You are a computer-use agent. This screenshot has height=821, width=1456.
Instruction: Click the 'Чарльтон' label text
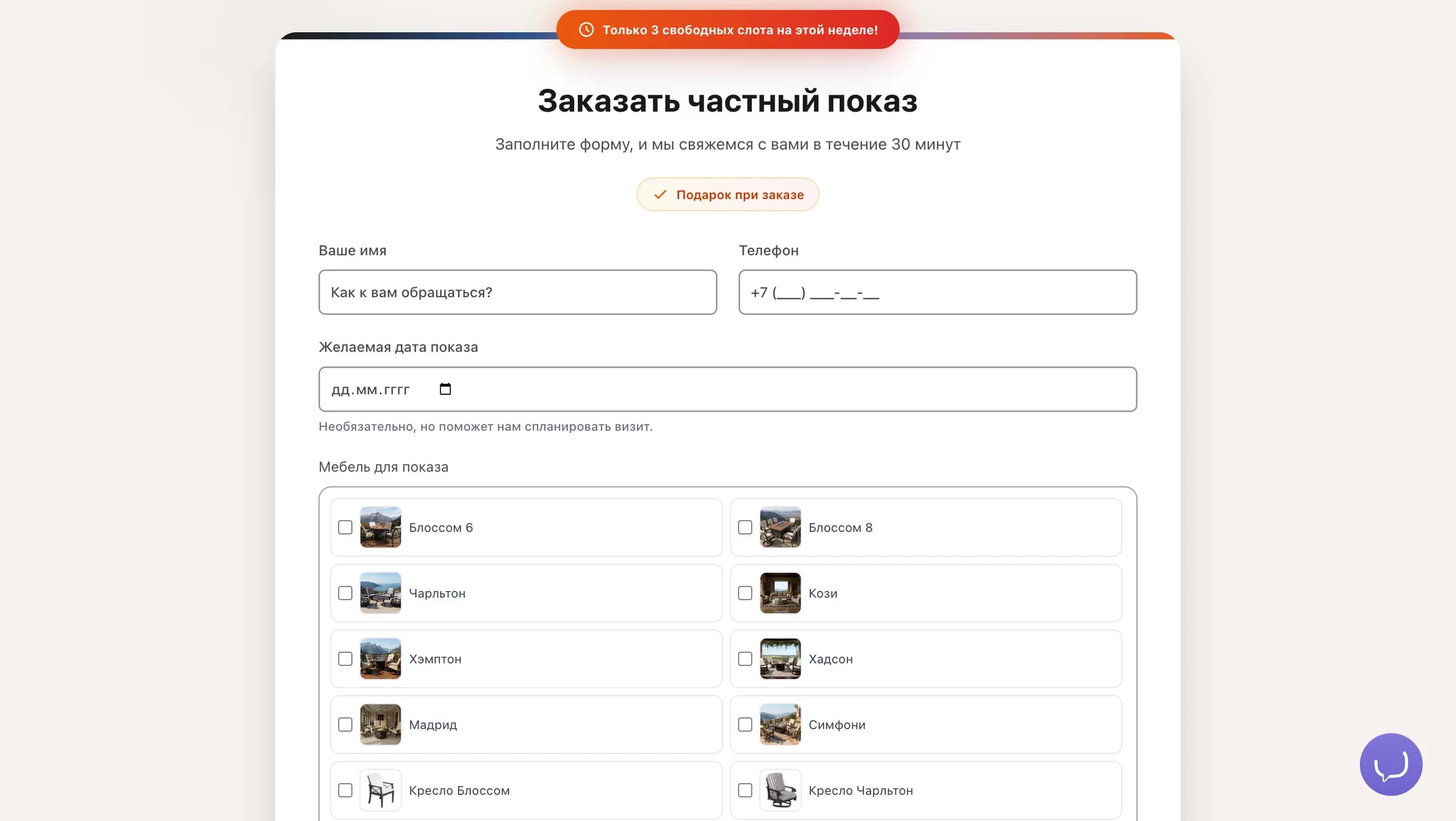click(437, 593)
